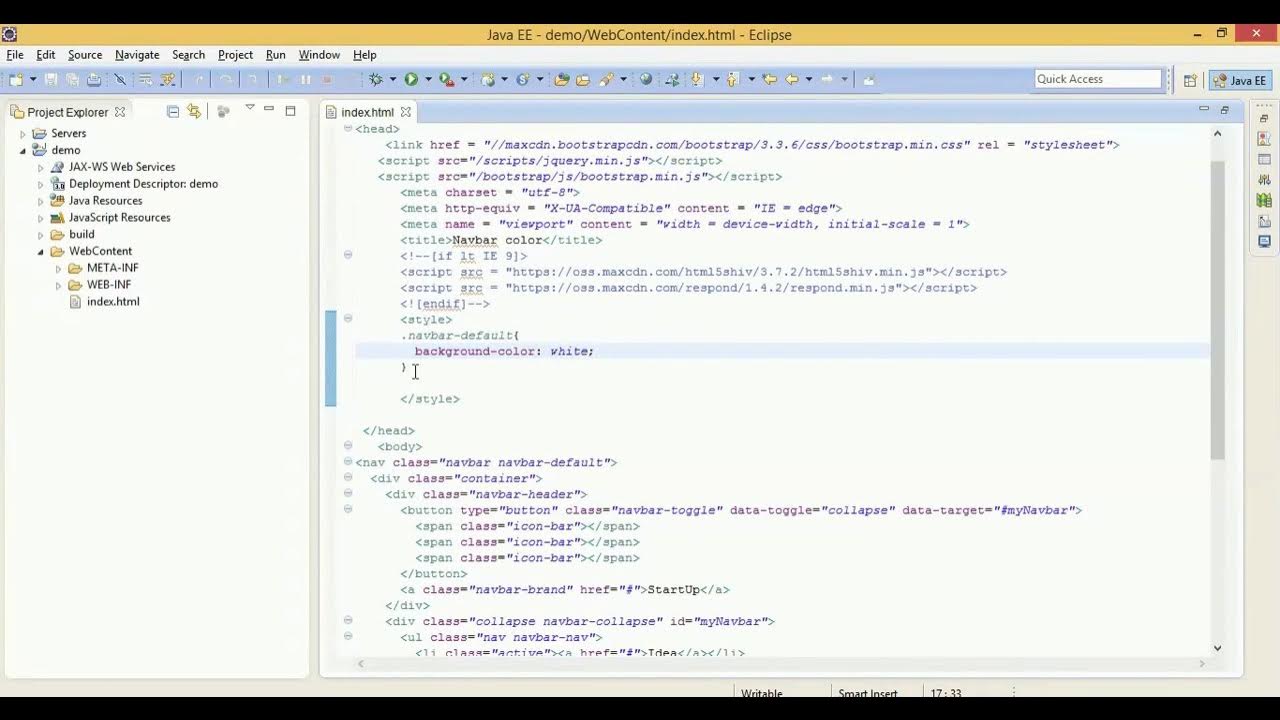The image size is (1280, 720).
Task: Click the green Run button icon
Action: pos(411,79)
